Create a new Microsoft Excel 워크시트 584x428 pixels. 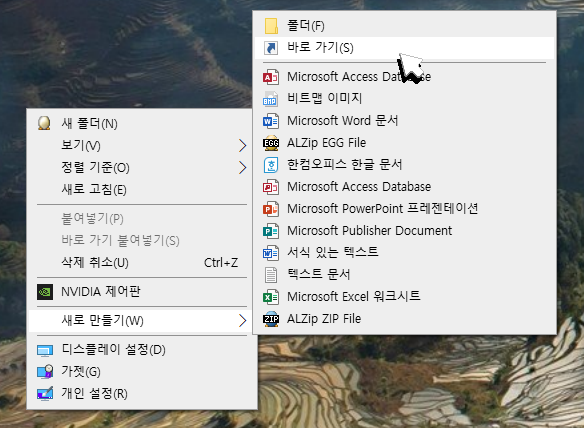404,297
